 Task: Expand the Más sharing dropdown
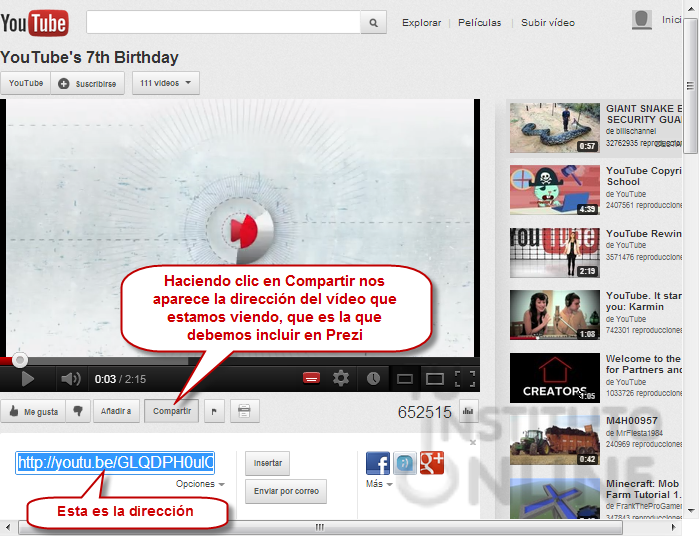pyautogui.click(x=379, y=484)
